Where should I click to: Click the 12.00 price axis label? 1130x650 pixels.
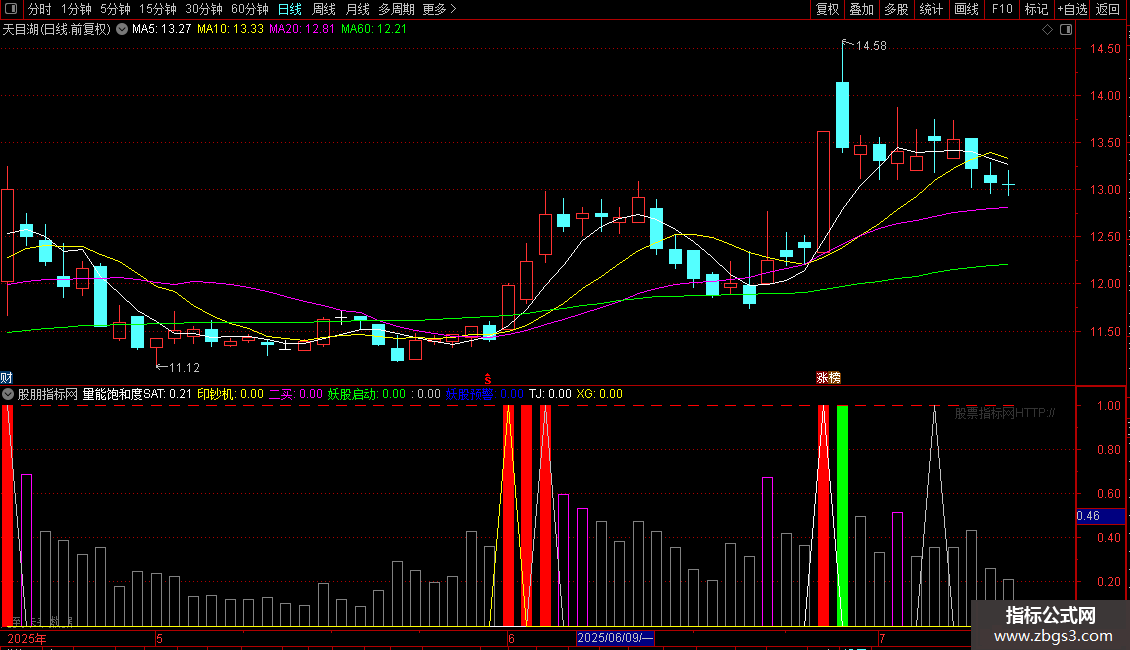pyautogui.click(x=1105, y=284)
